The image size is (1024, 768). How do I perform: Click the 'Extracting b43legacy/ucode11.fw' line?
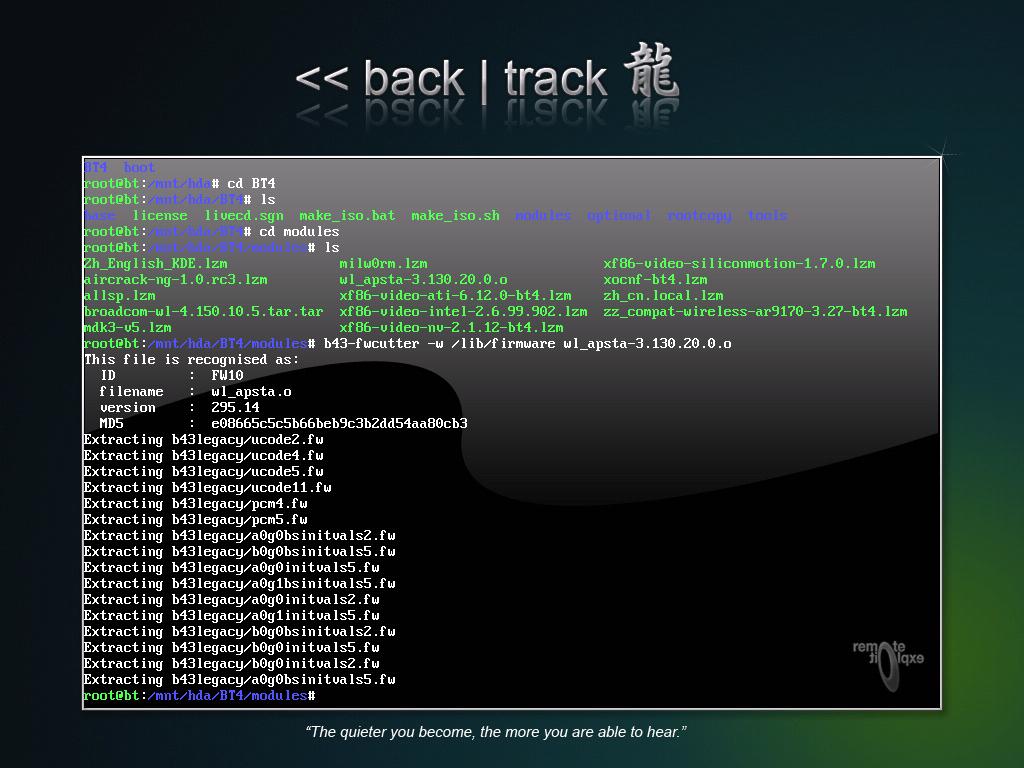coord(208,488)
